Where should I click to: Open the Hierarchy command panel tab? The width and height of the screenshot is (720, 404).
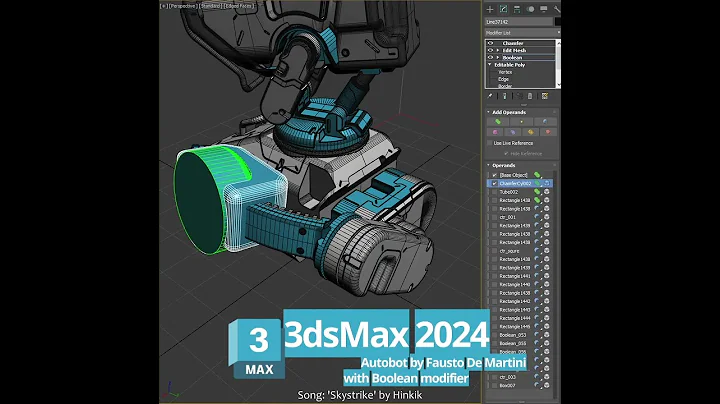[517, 9]
